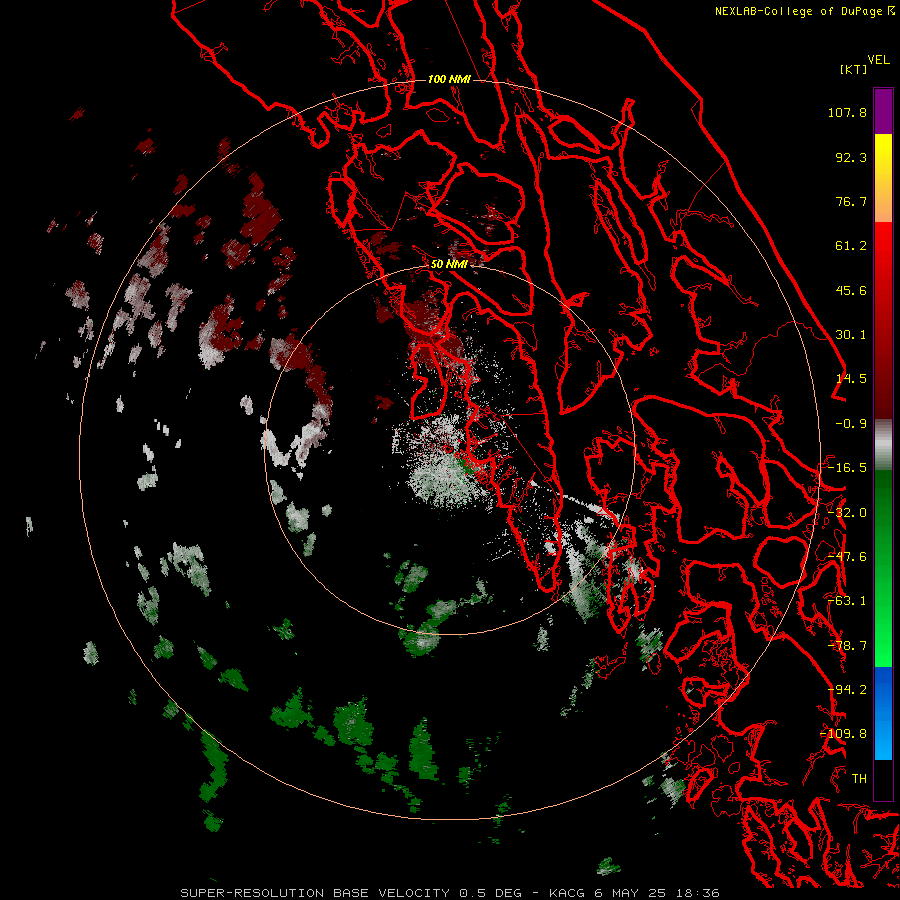
Task: Click the 14.5 velocity scale value
Action: pyautogui.click(x=851, y=379)
